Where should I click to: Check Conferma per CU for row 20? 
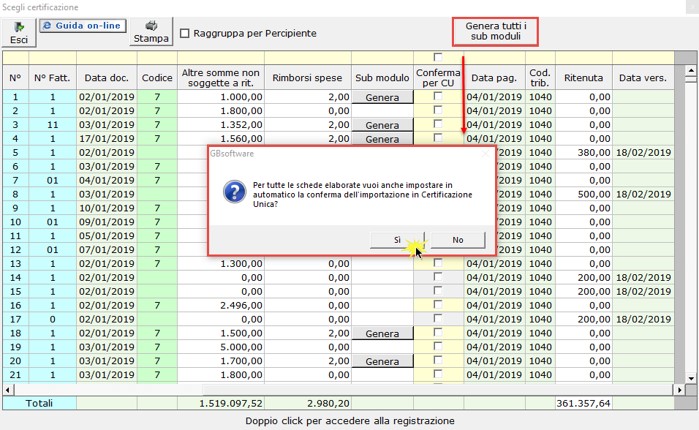coord(438,360)
